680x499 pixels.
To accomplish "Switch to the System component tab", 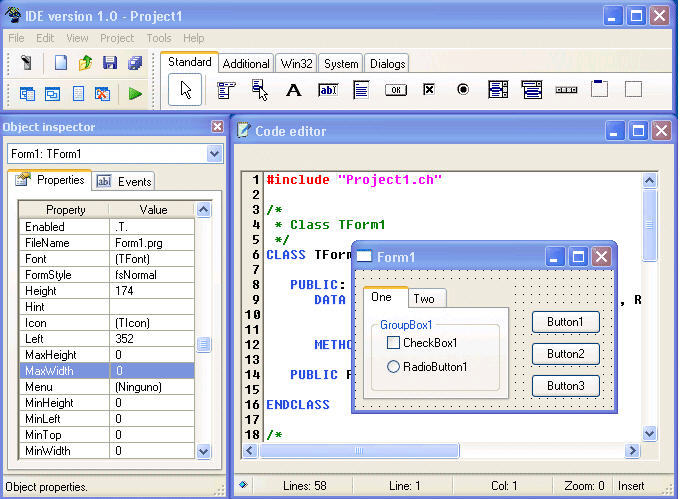I will click(341, 64).
